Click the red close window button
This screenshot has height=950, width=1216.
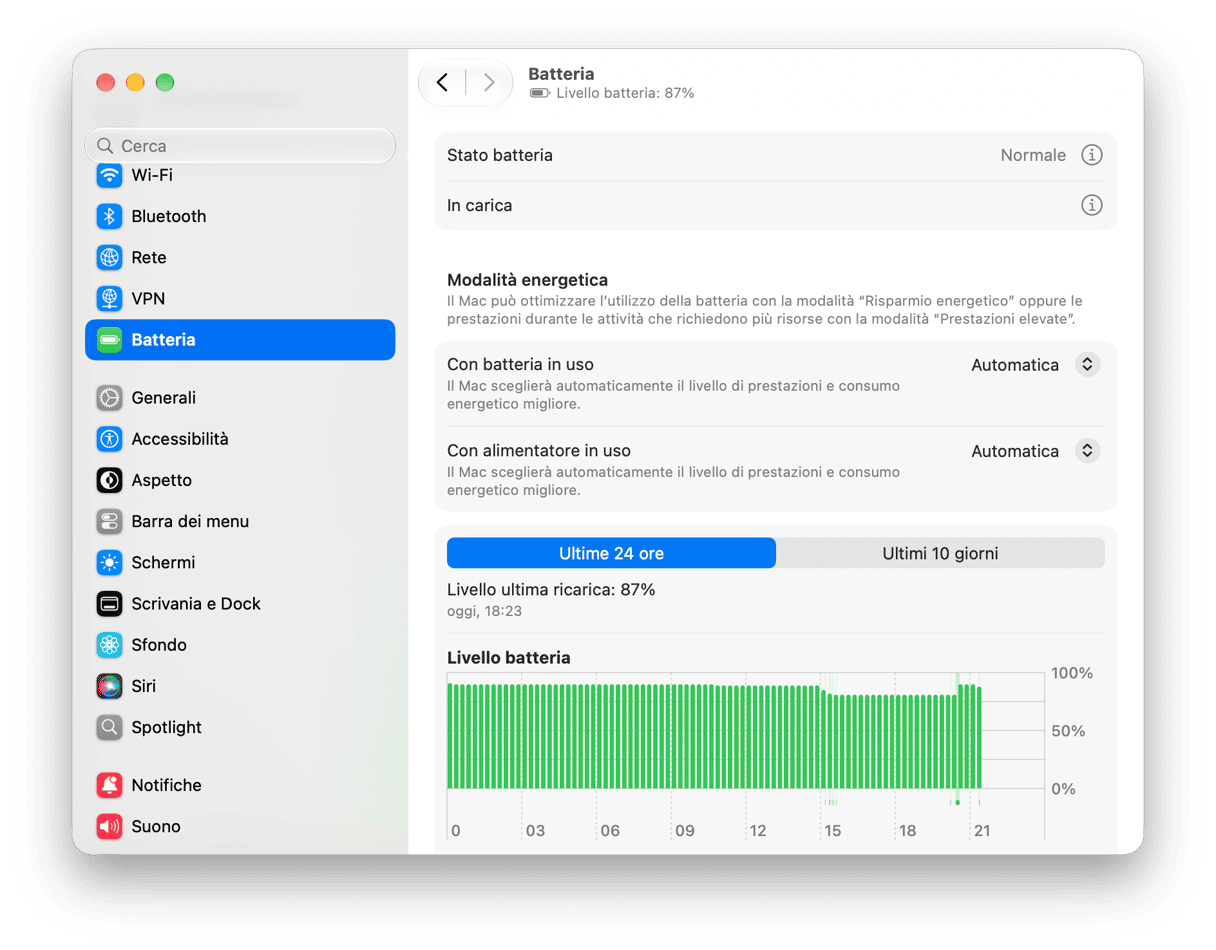pos(105,82)
